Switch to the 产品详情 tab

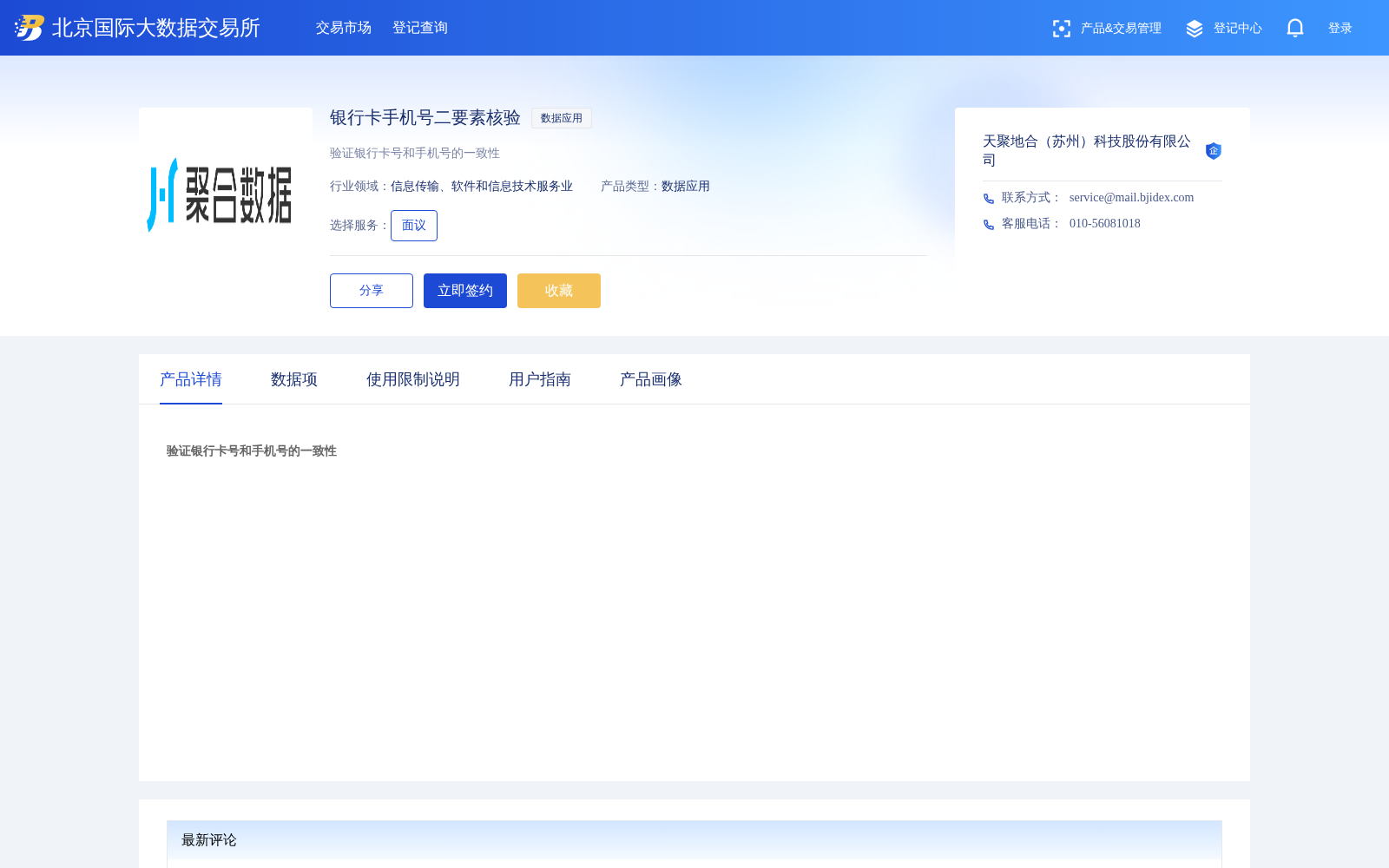click(x=191, y=379)
